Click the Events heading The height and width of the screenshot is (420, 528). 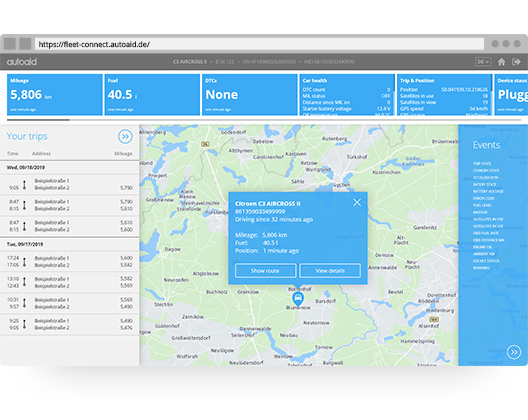486,145
